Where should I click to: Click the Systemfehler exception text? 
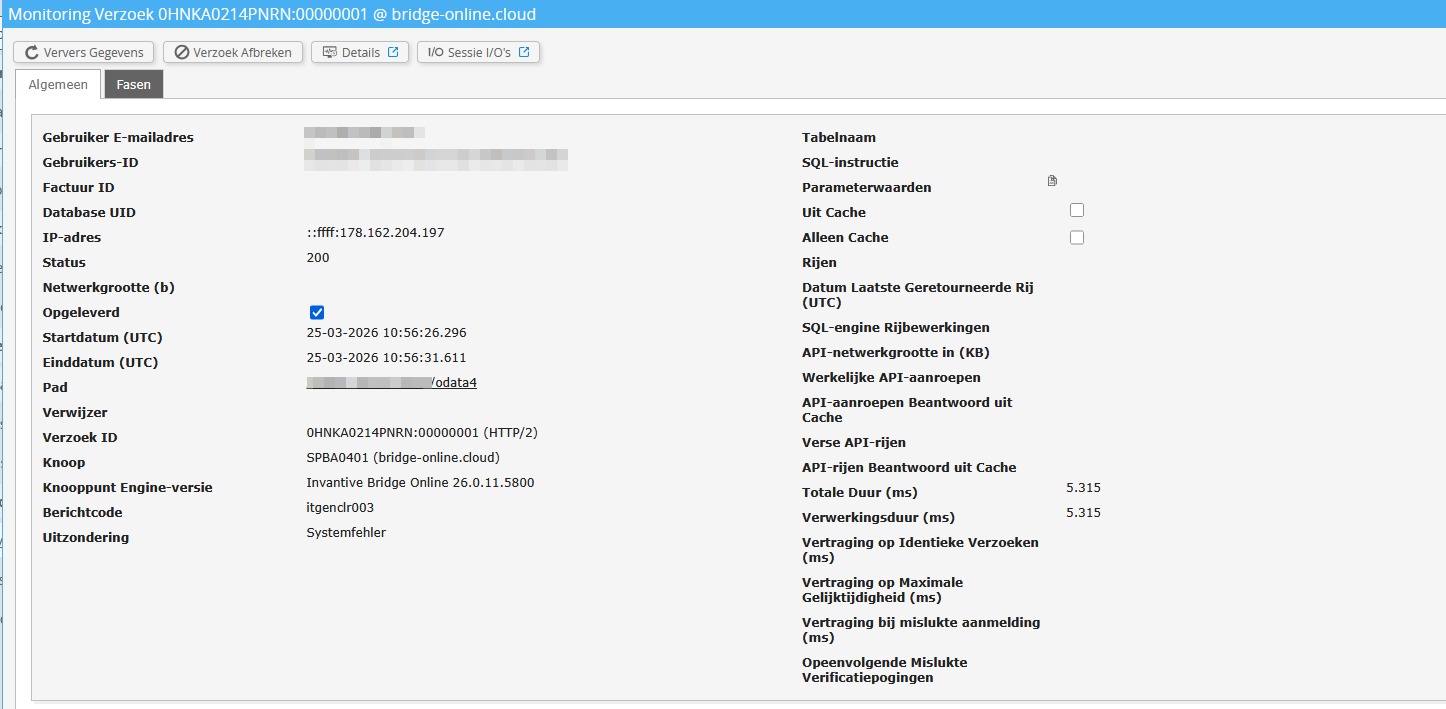tap(346, 533)
